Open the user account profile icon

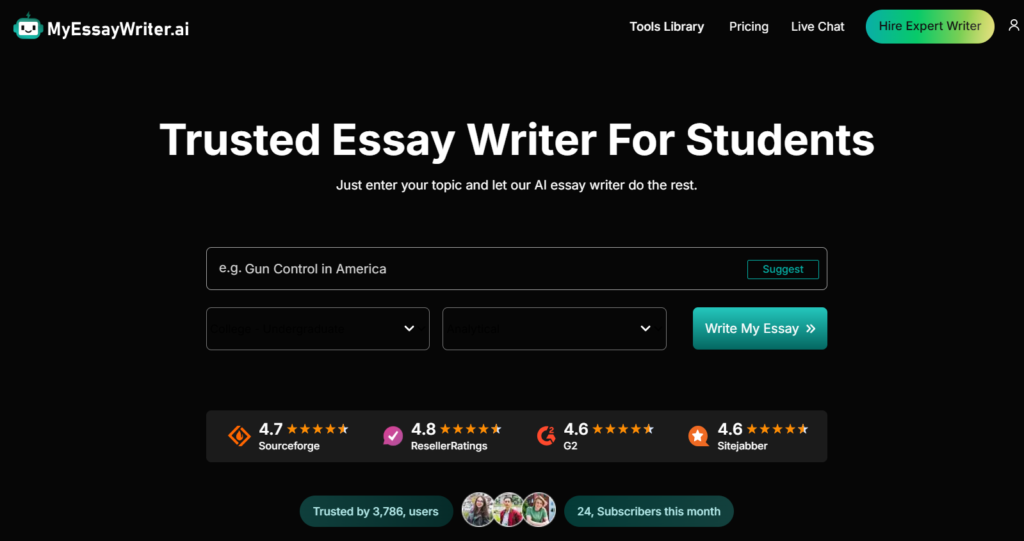click(1013, 25)
